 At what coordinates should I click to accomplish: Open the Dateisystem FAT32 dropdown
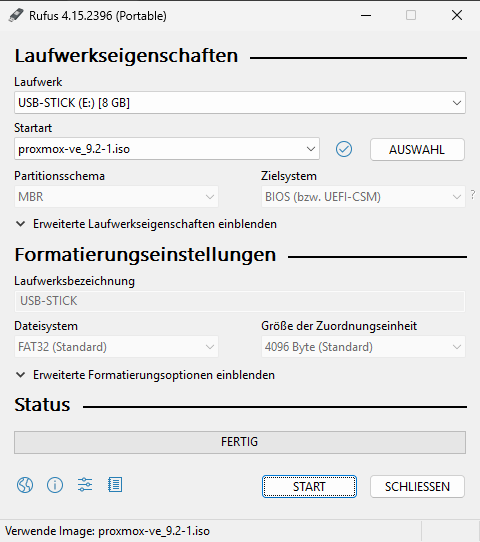(x=116, y=347)
